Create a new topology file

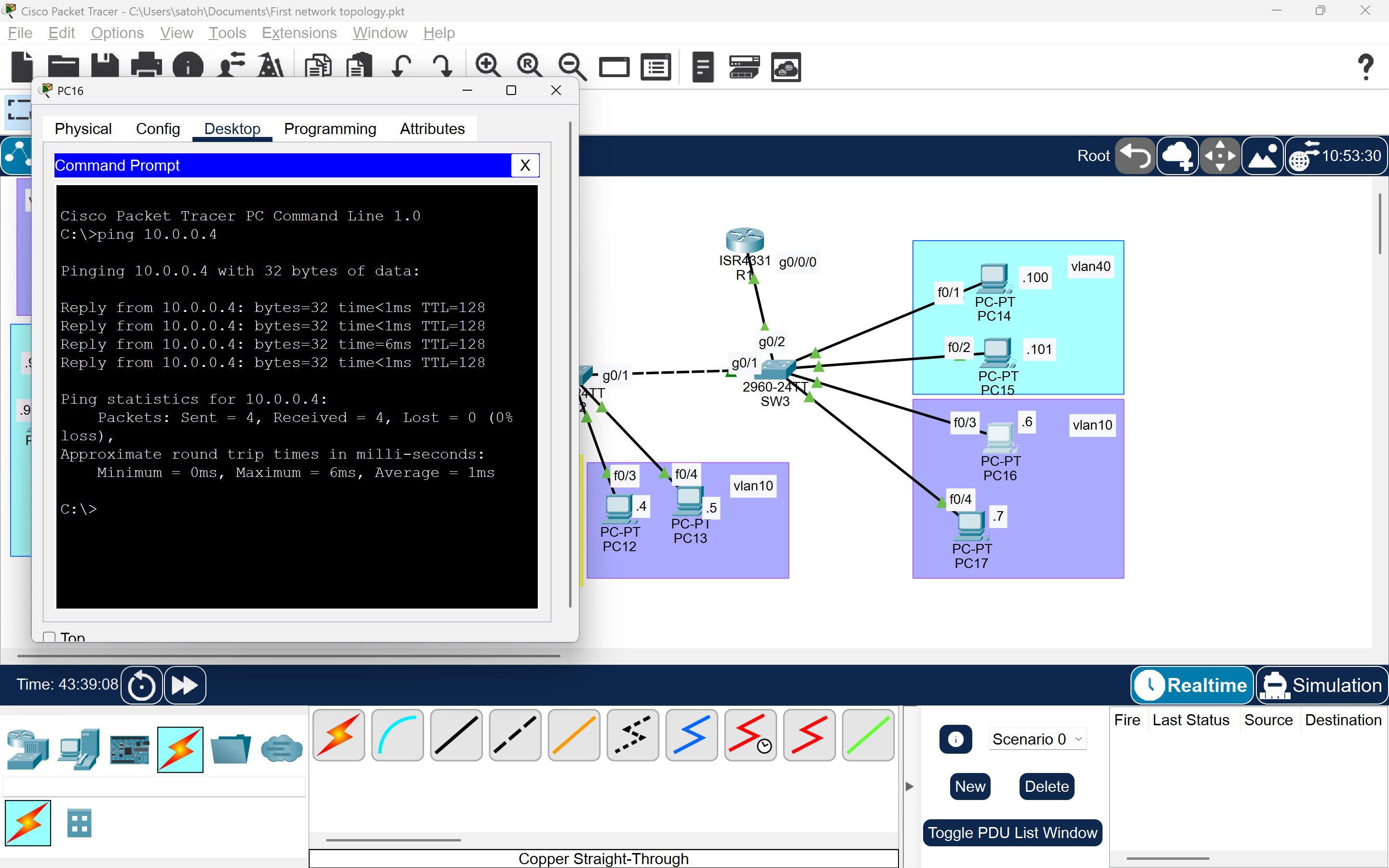[x=22, y=66]
